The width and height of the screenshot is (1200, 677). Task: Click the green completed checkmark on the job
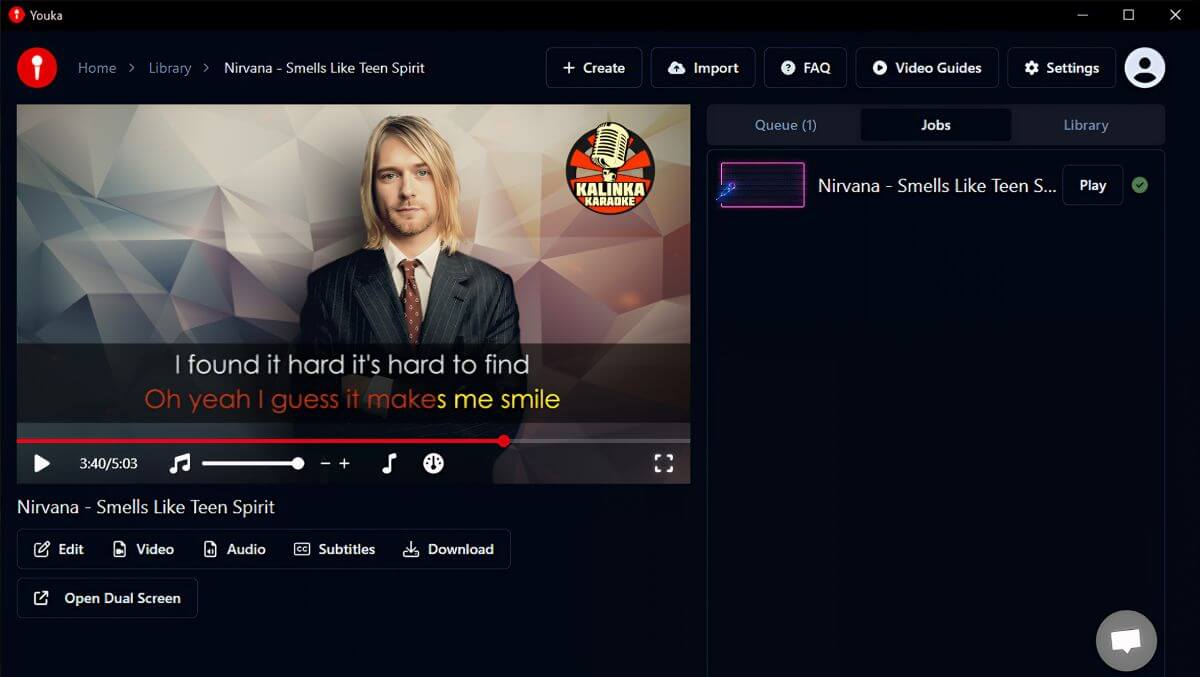pos(1139,185)
